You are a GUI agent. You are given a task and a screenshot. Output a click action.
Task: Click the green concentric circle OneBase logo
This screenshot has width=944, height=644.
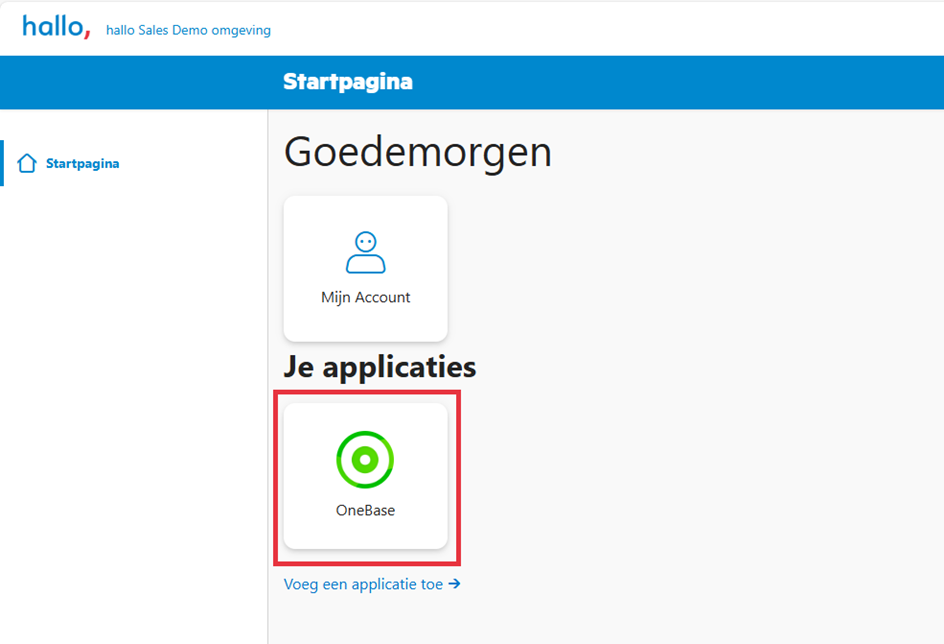pos(365,459)
